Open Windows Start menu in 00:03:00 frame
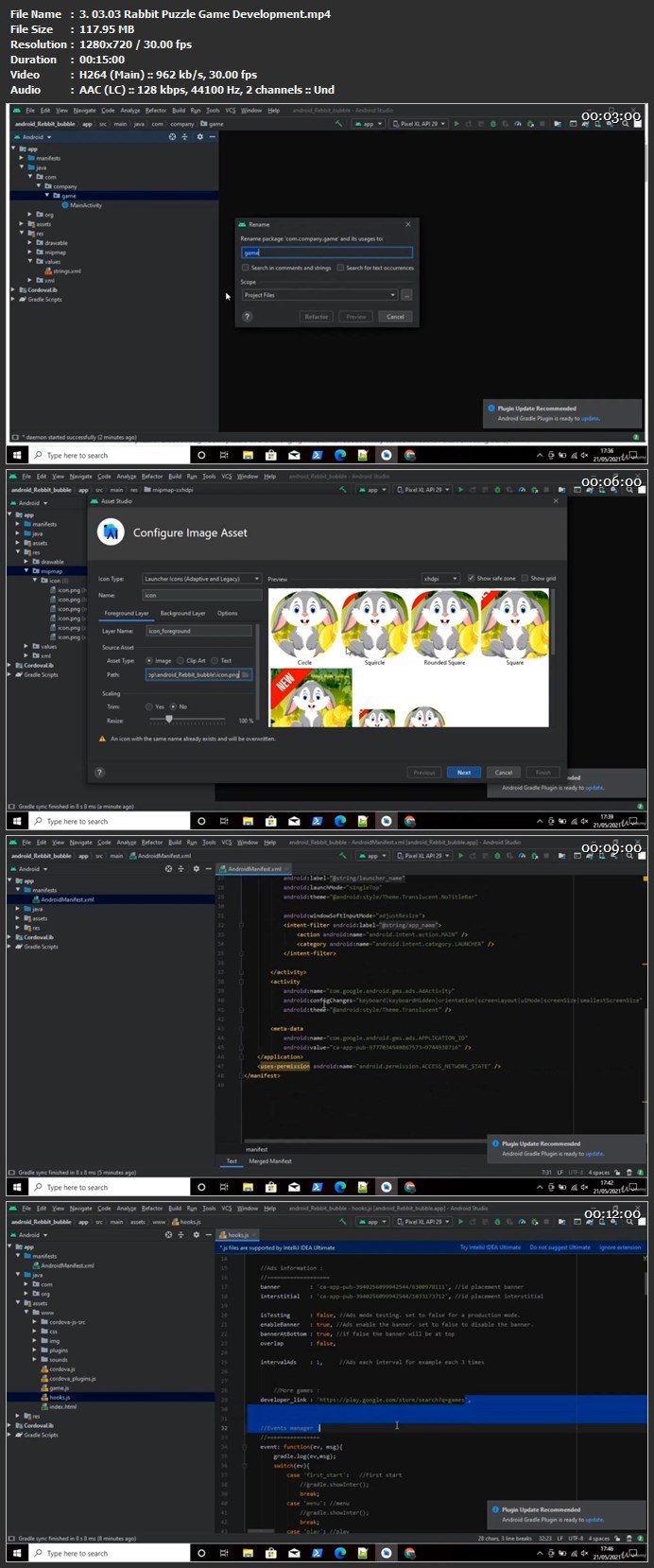This screenshot has height=1568, width=654. [x=17, y=455]
